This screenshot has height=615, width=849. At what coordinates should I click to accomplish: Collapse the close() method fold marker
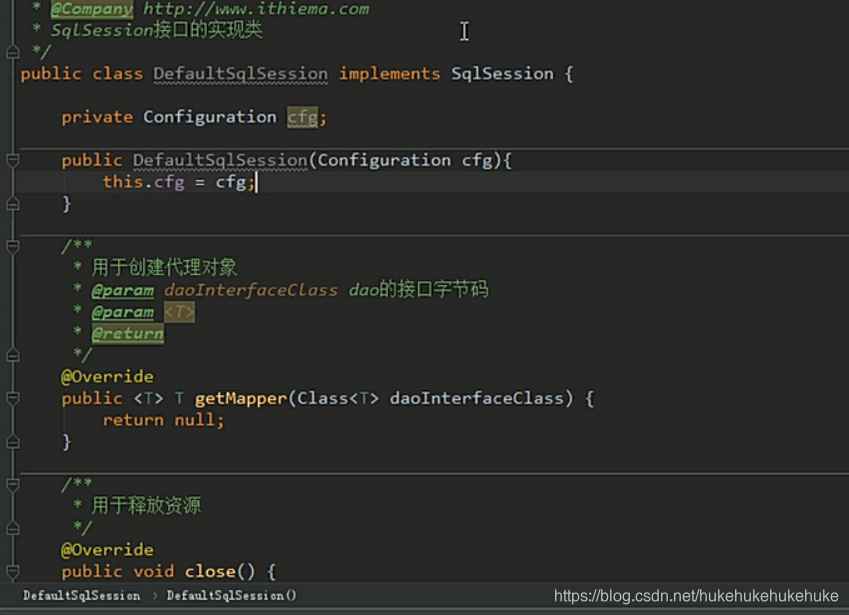[13, 571]
